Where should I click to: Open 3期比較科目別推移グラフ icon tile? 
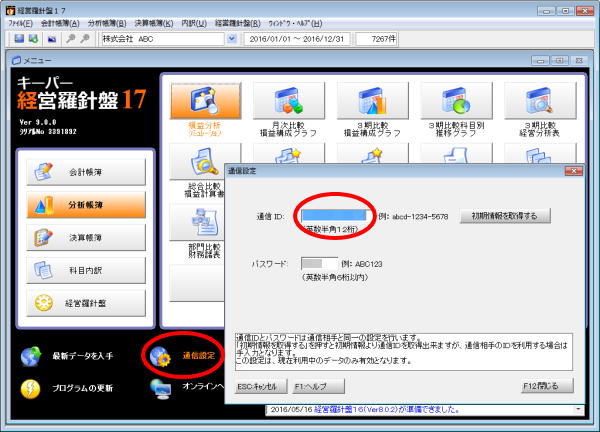click(x=456, y=101)
